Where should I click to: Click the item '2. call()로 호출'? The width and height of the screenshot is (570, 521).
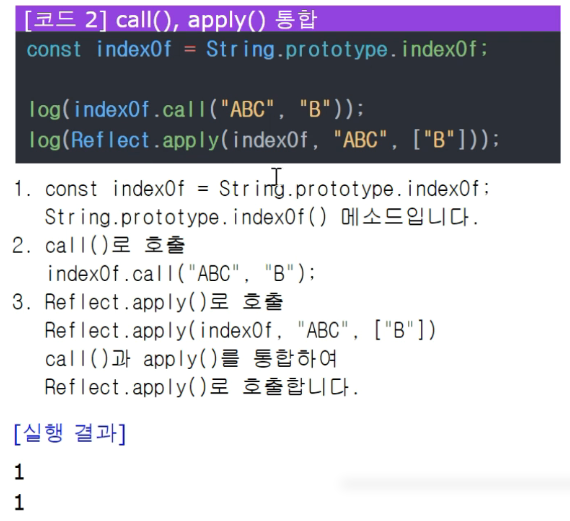click(99, 245)
